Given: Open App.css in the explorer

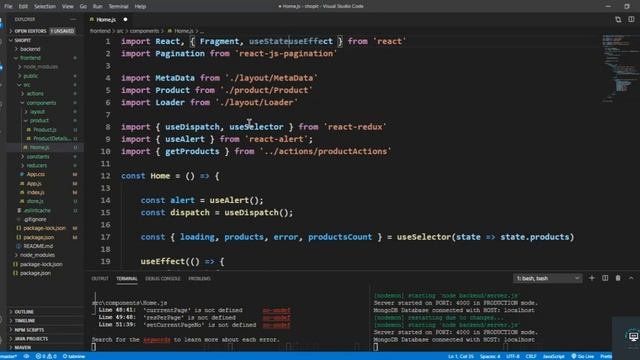Looking at the screenshot, I should (36, 174).
